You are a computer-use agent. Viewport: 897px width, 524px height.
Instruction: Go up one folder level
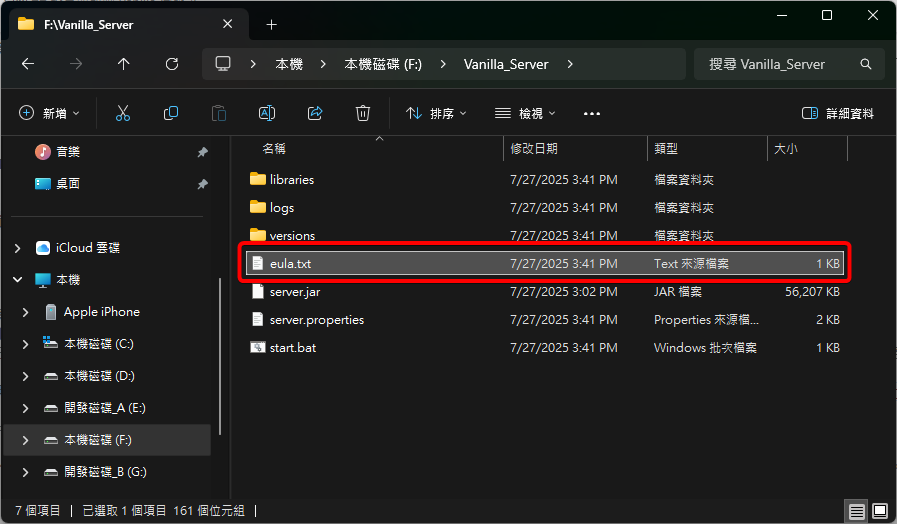point(124,64)
